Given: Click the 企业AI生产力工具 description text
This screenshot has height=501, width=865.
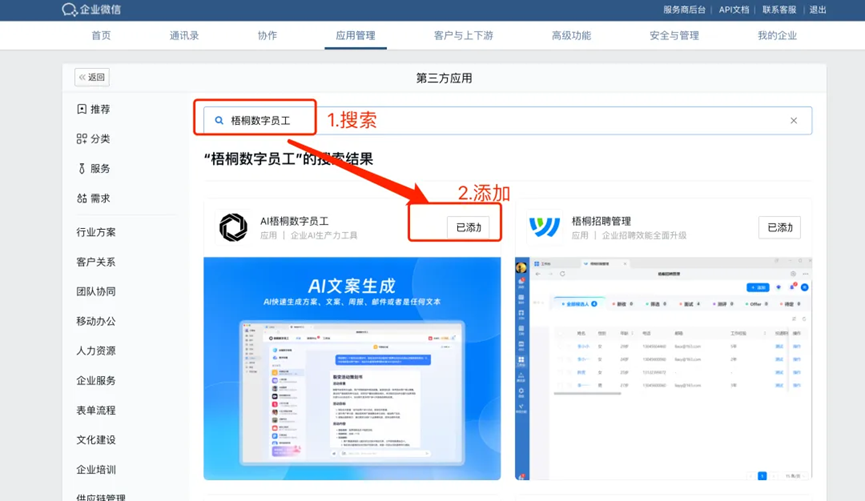Looking at the screenshot, I should (324, 236).
